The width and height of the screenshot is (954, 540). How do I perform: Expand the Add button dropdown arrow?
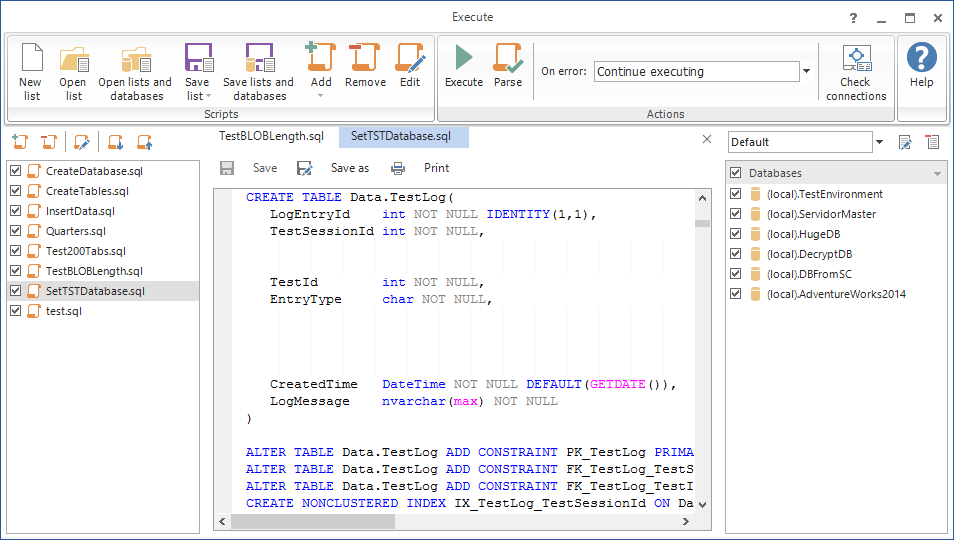[321, 96]
